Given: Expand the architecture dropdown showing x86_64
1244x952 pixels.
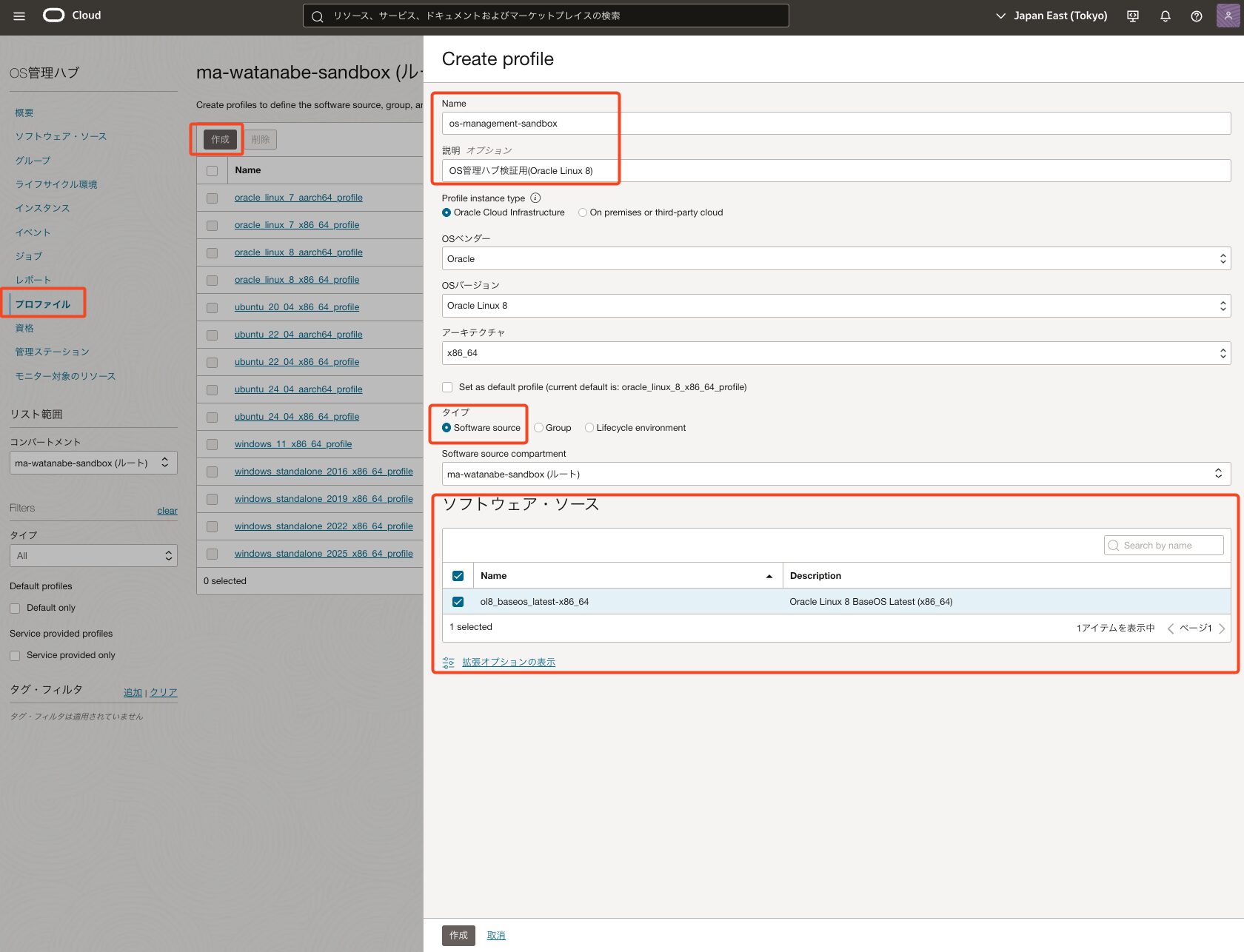Looking at the screenshot, I should (835, 353).
